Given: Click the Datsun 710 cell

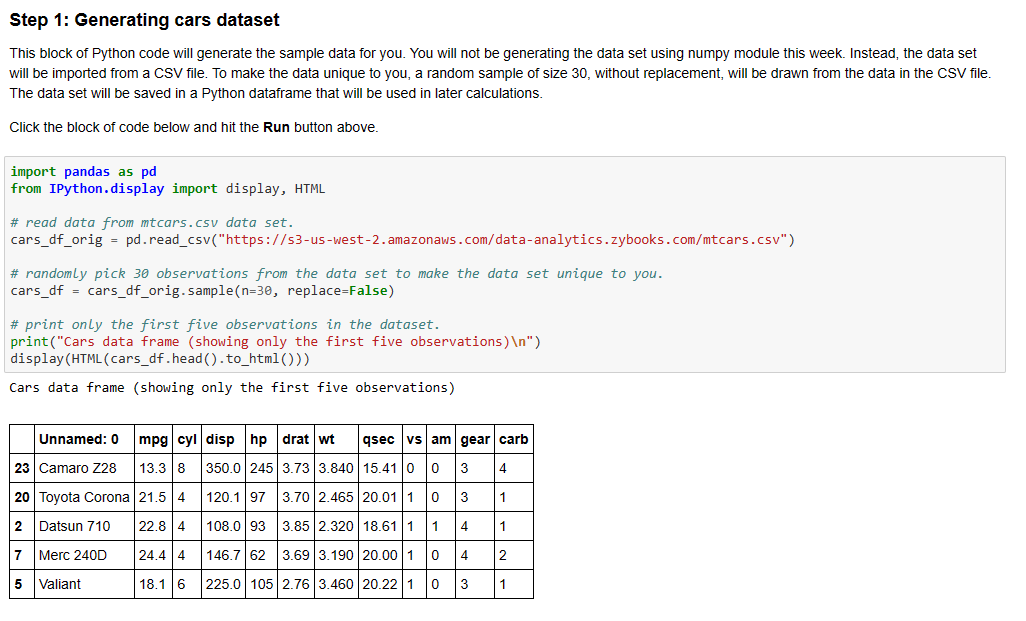Looking at the screenshot, I should pos(84,526).
